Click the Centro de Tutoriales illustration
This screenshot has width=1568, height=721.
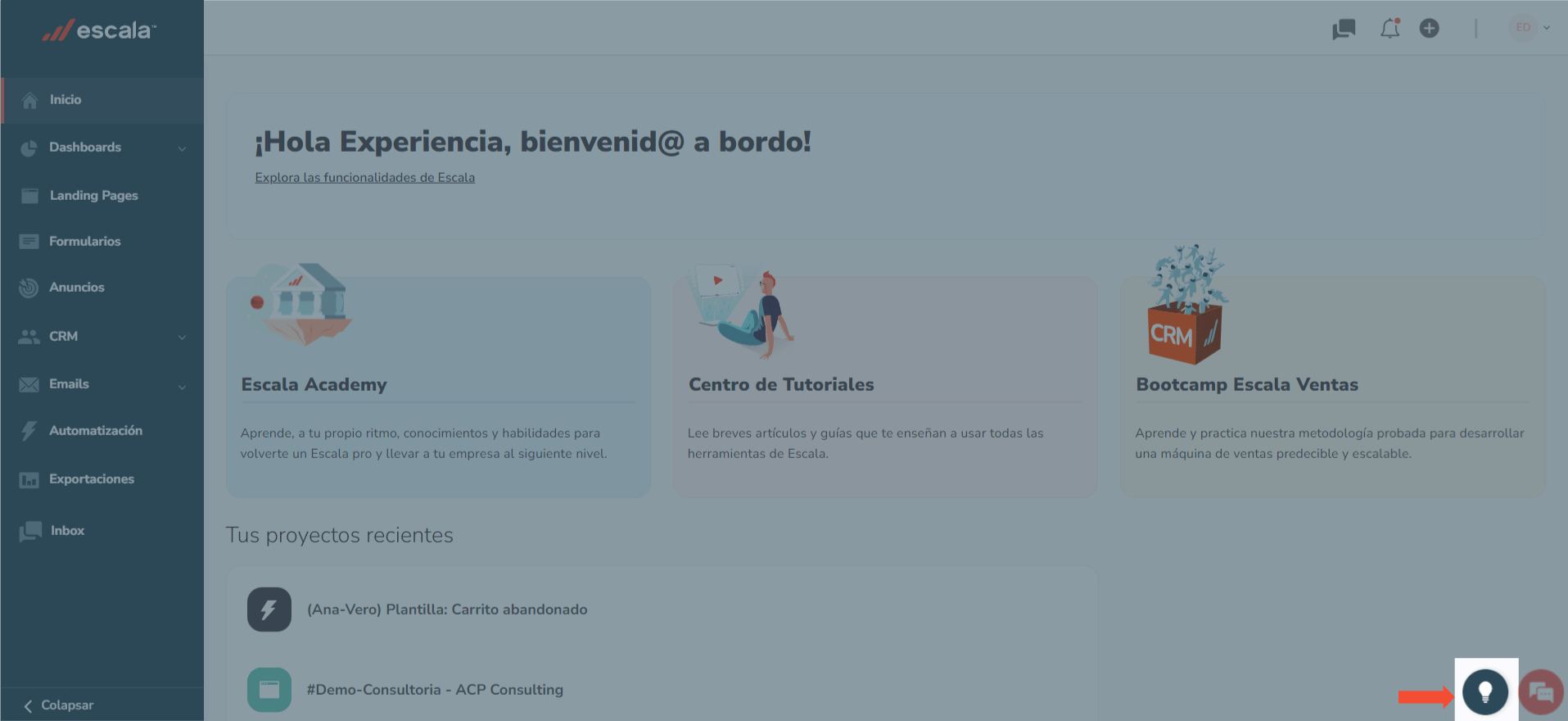pyautogui.click(x=744, y=311)
